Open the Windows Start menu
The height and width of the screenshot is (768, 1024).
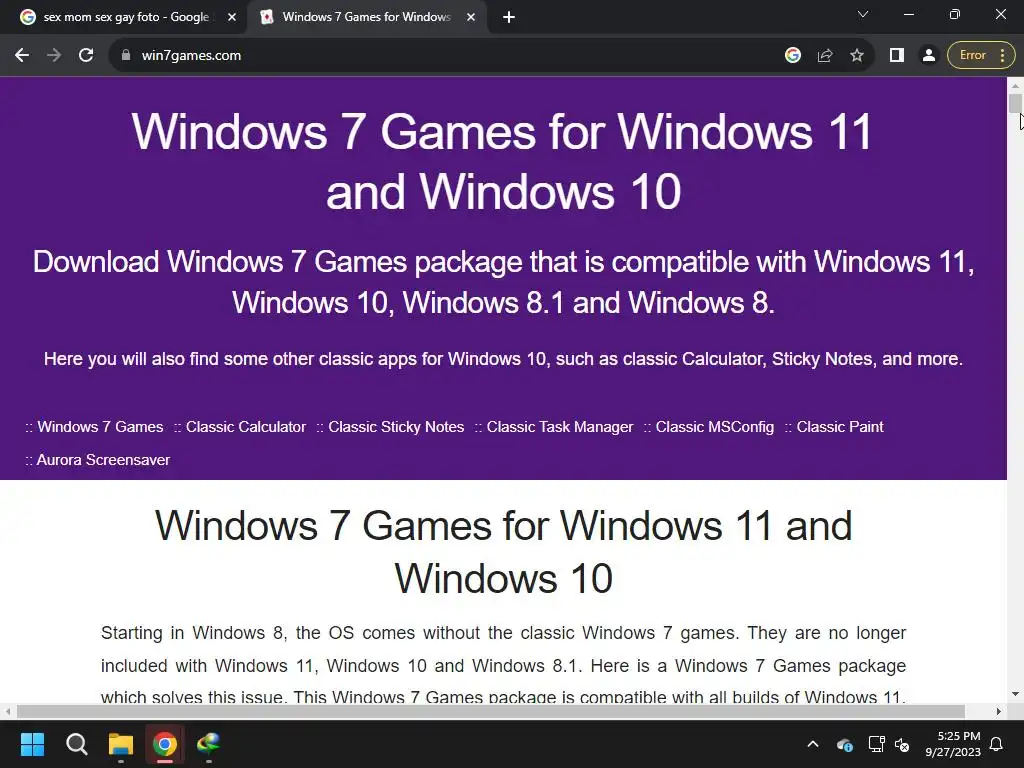click(x=32, y=744)
